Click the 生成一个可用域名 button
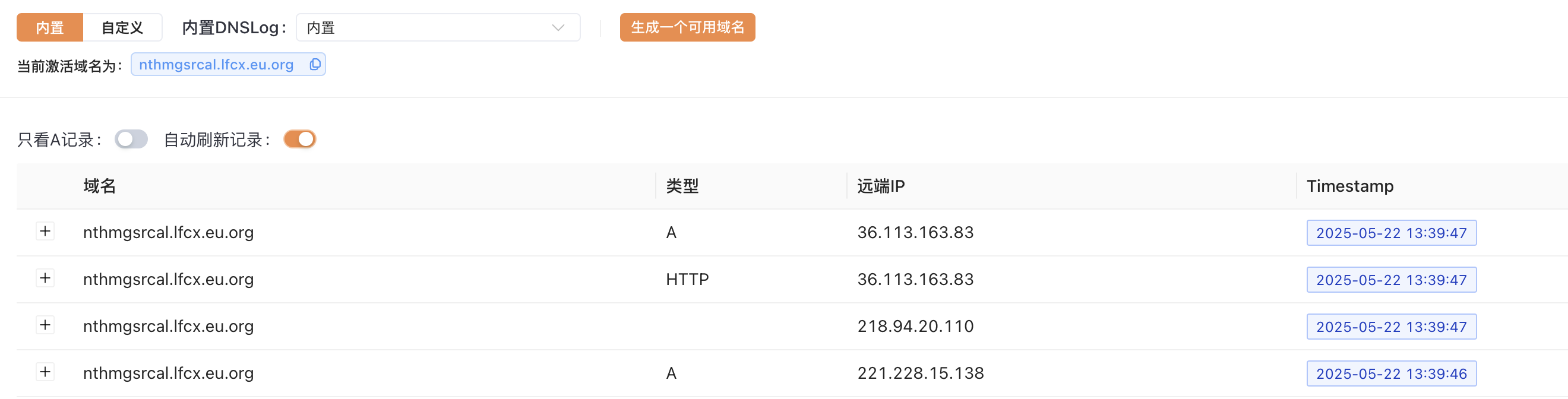This screenshot has width=1568, height=399. point(687,28)
